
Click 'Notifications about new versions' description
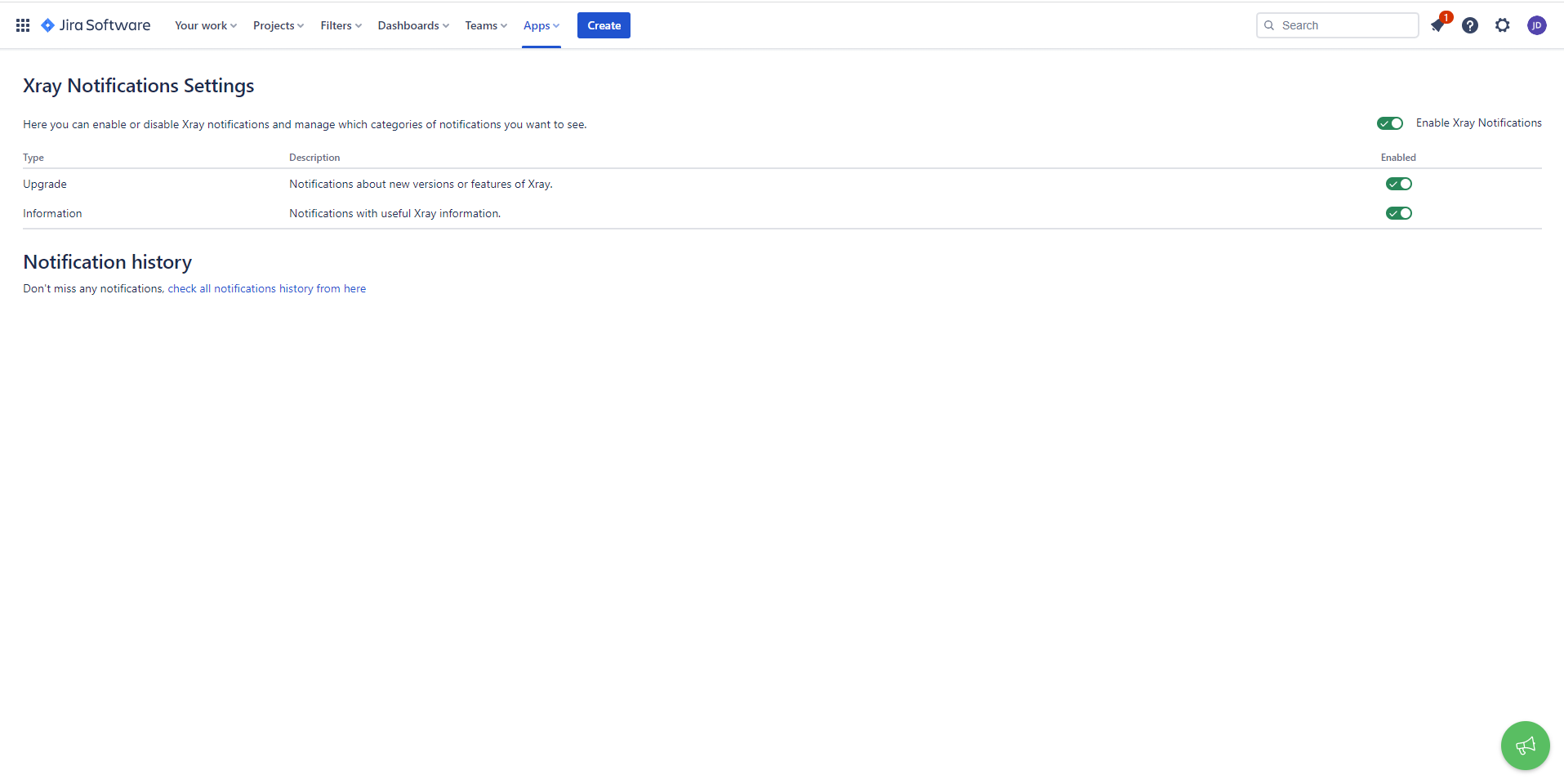pos(421,184)
